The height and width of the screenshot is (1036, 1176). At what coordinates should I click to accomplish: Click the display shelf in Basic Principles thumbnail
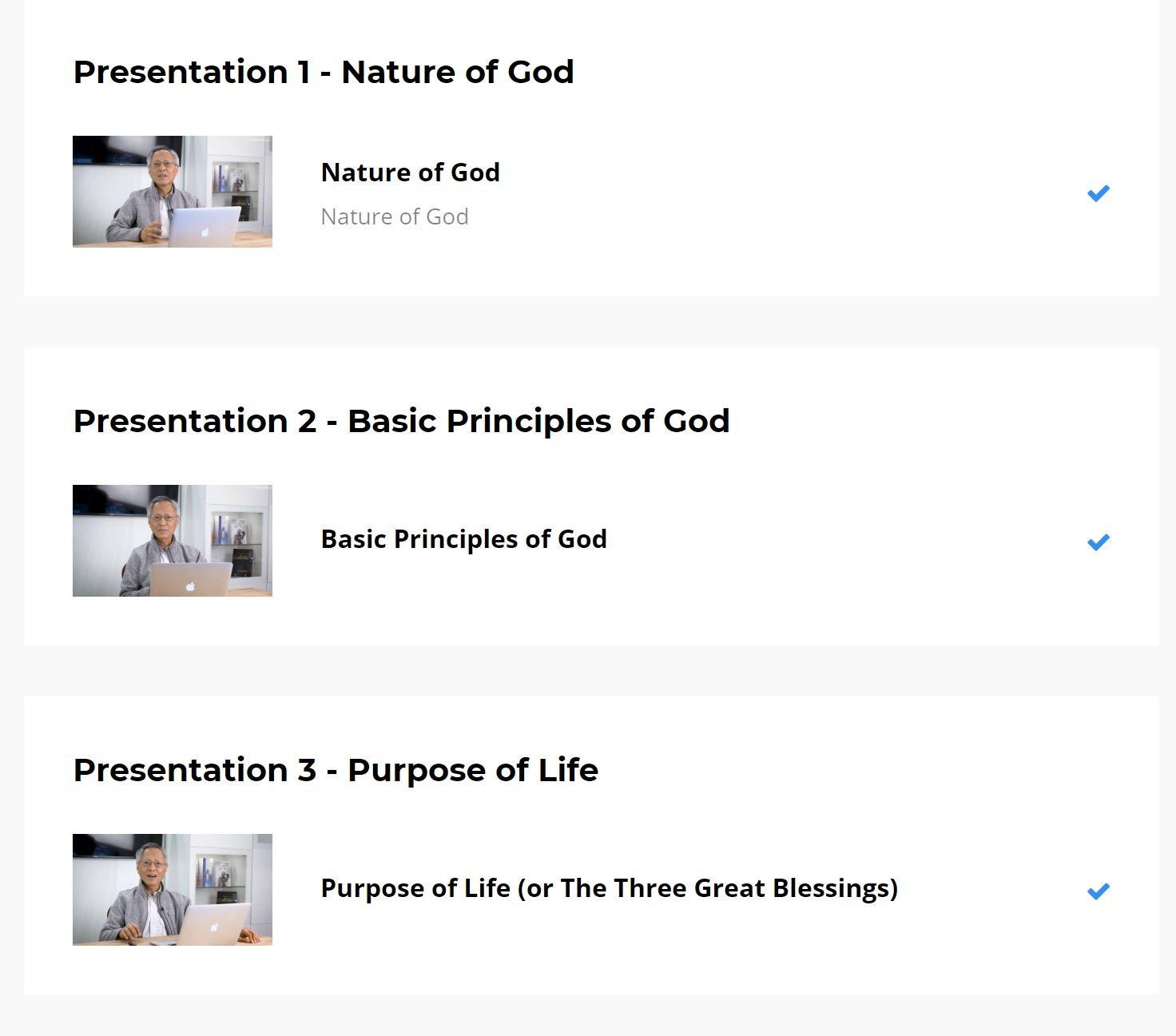pos(236,546)
